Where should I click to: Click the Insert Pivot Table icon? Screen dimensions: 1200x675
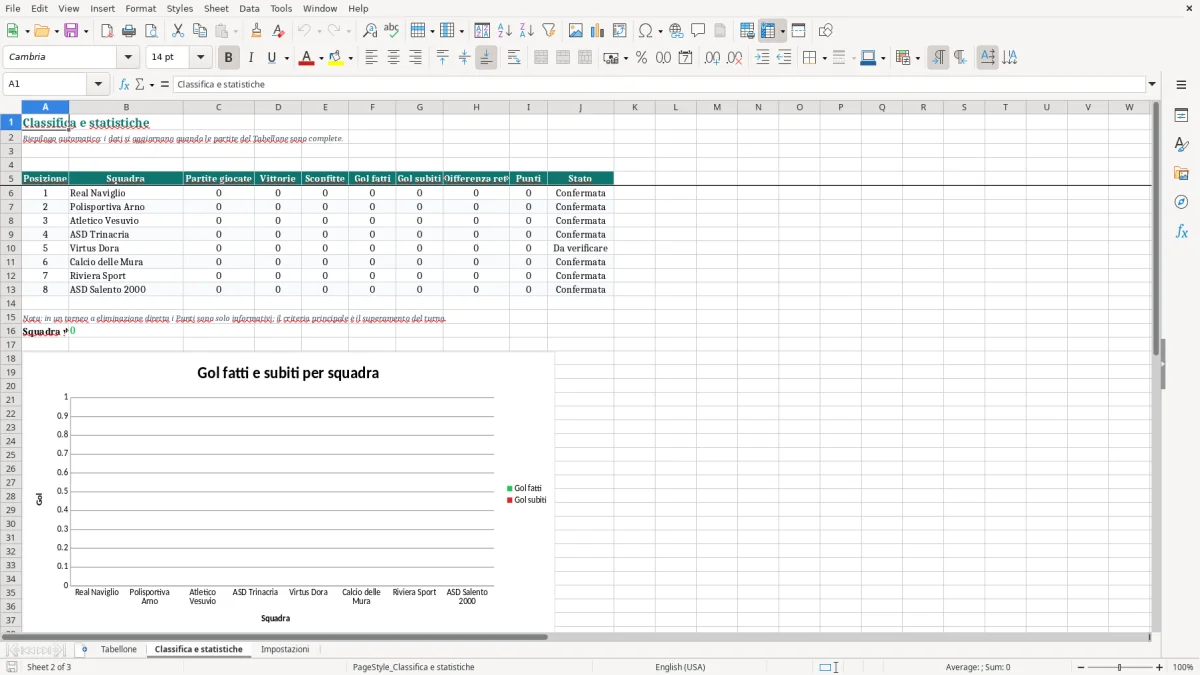tap(620, 31)
